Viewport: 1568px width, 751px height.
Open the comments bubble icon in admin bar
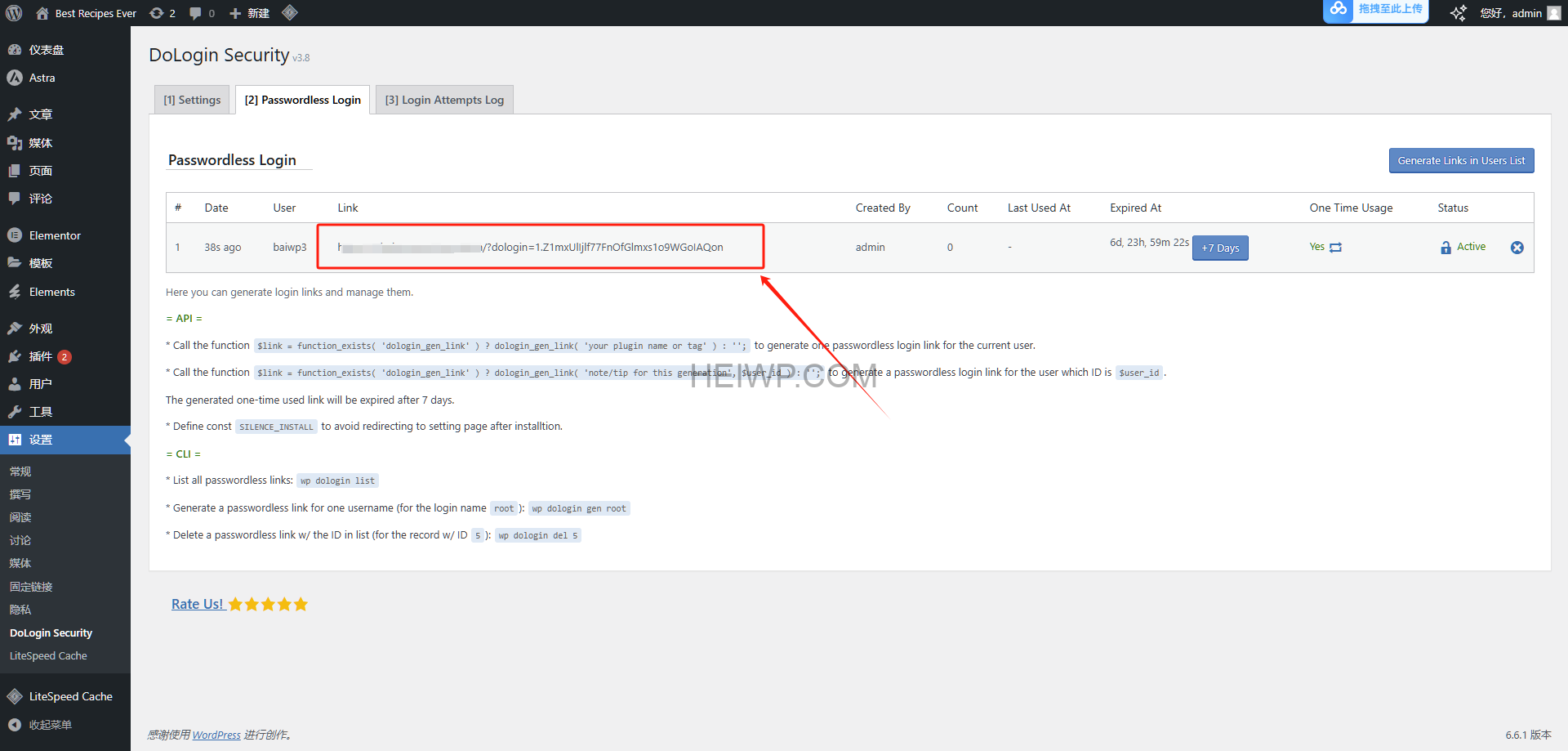click(x=195, y=13)
